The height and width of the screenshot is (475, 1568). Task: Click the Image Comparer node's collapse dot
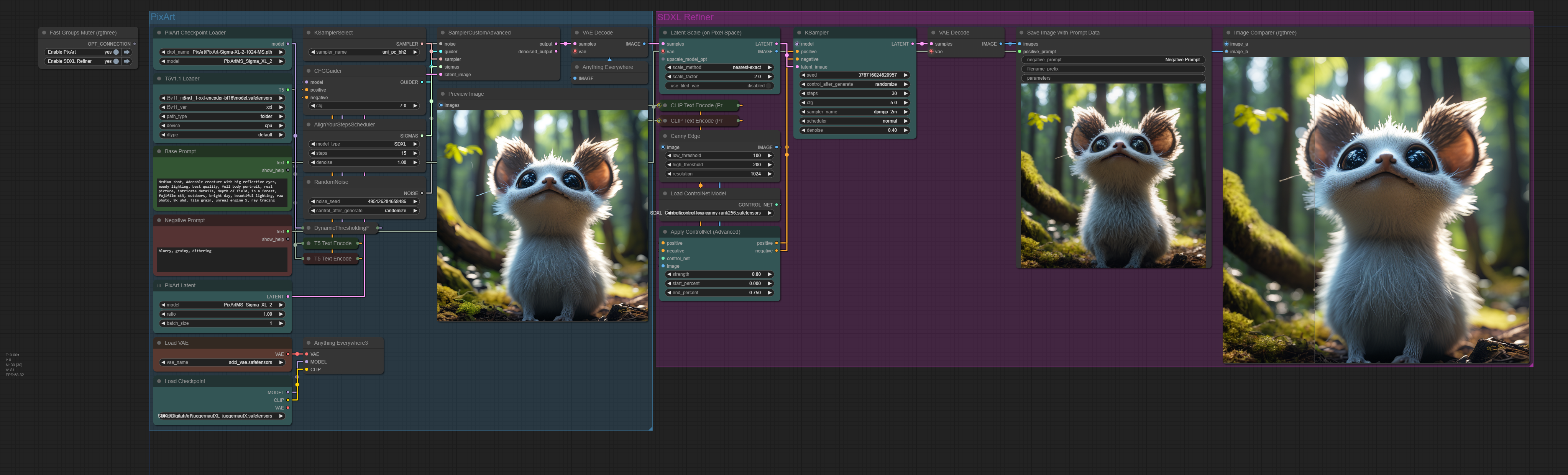(x=1228, y=33)
